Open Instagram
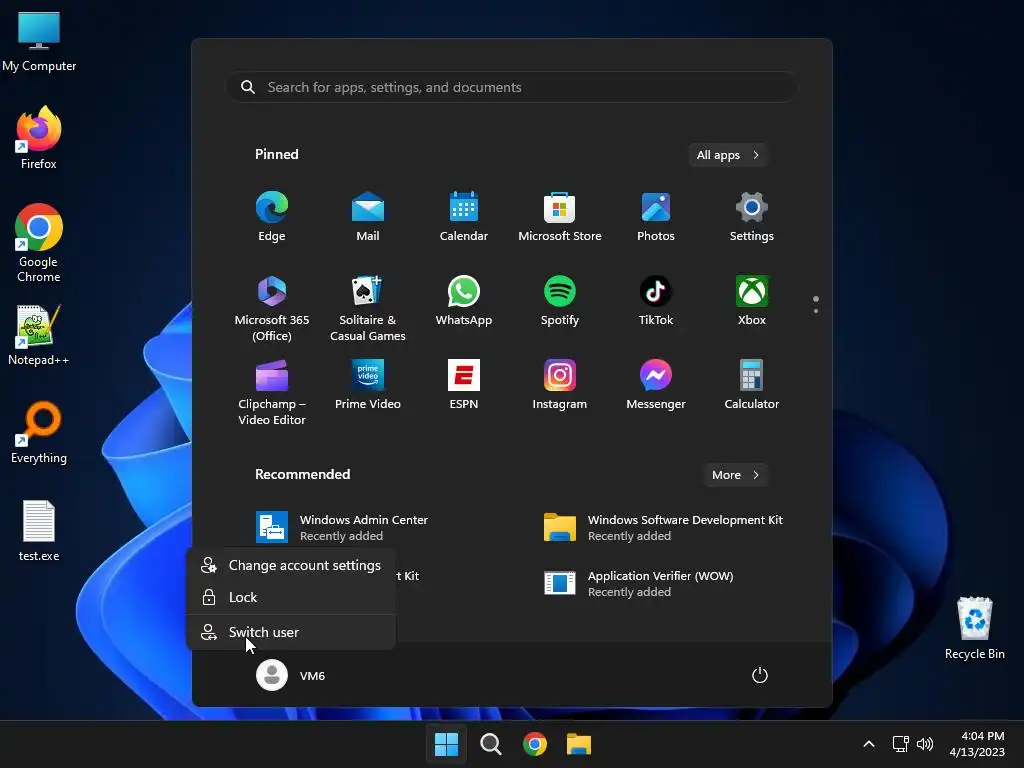Screen dimensions: 1024x768 click(560, 385)
